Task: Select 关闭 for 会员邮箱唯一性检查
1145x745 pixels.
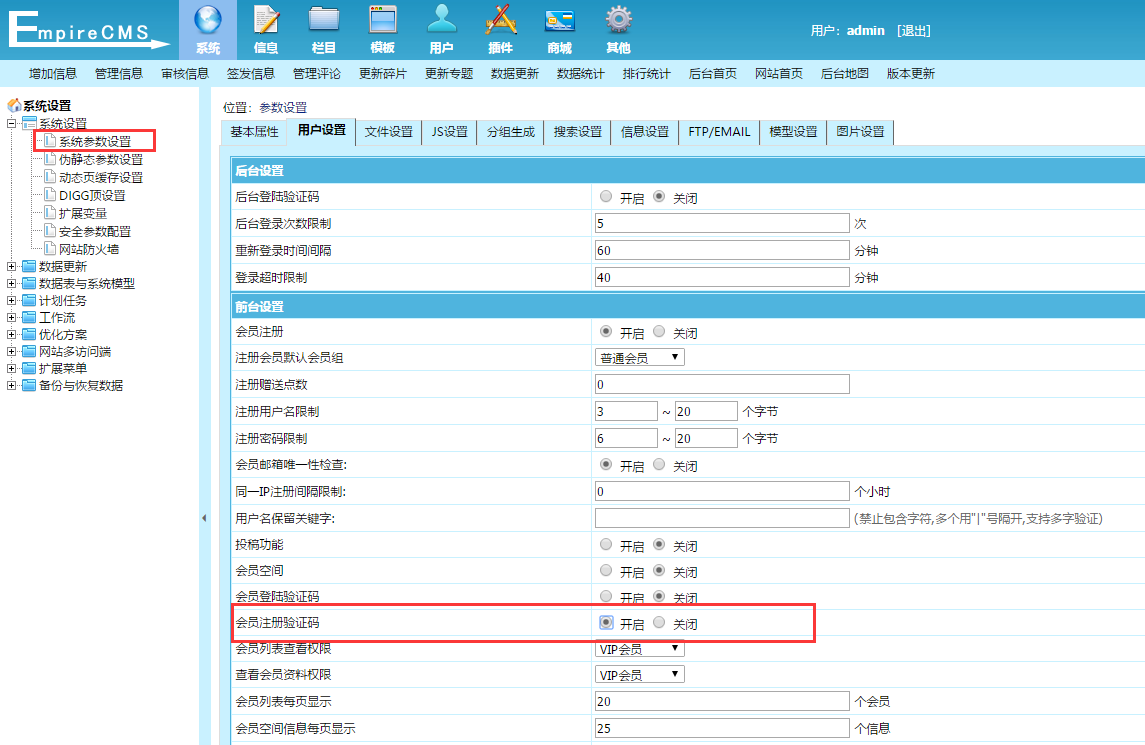Action: point(659,465)
